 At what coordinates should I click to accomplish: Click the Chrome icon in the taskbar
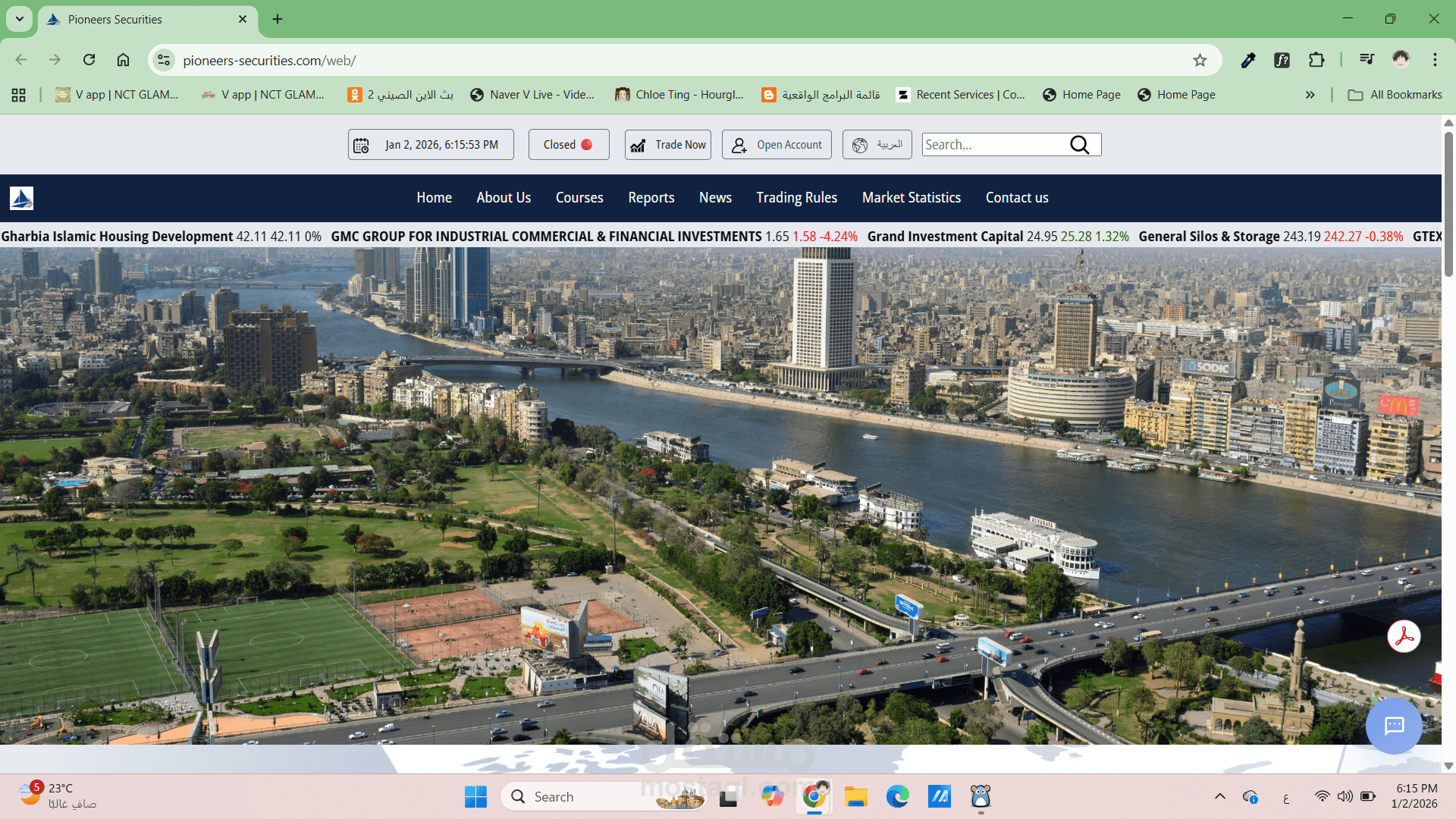click(814, 797)
